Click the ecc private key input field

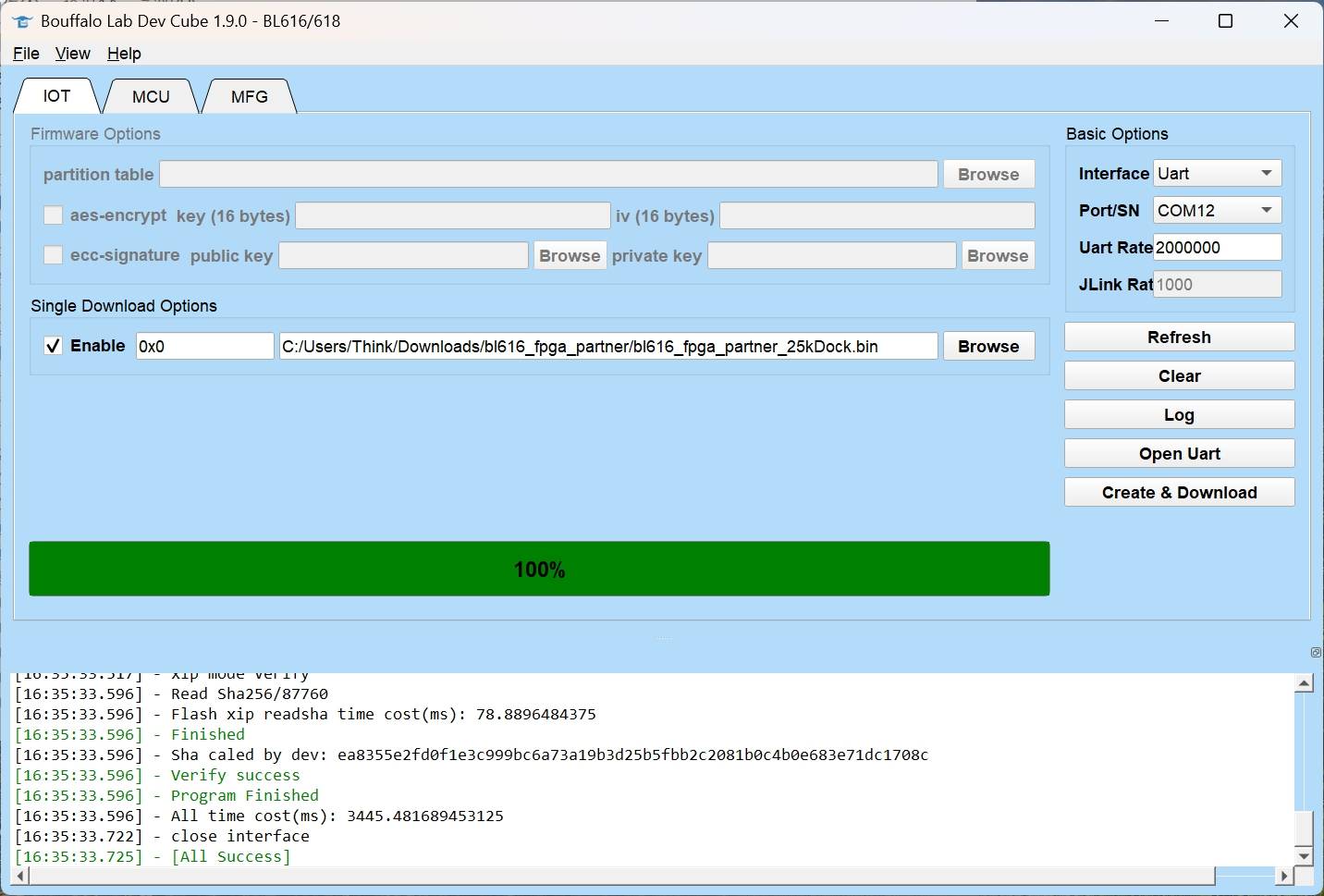(x=832, y=255)
